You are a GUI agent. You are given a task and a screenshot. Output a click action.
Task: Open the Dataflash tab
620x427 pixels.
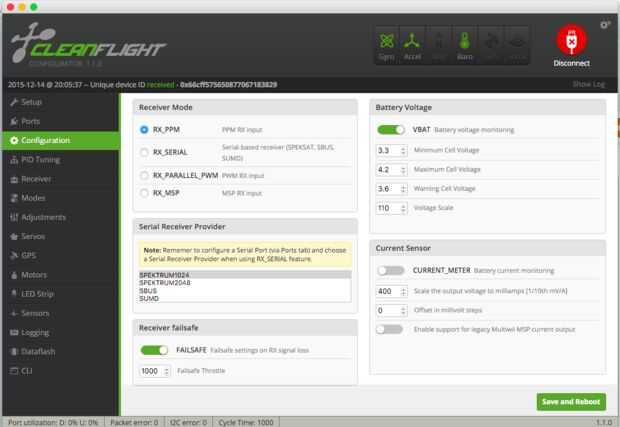click(x=60, y=351)
